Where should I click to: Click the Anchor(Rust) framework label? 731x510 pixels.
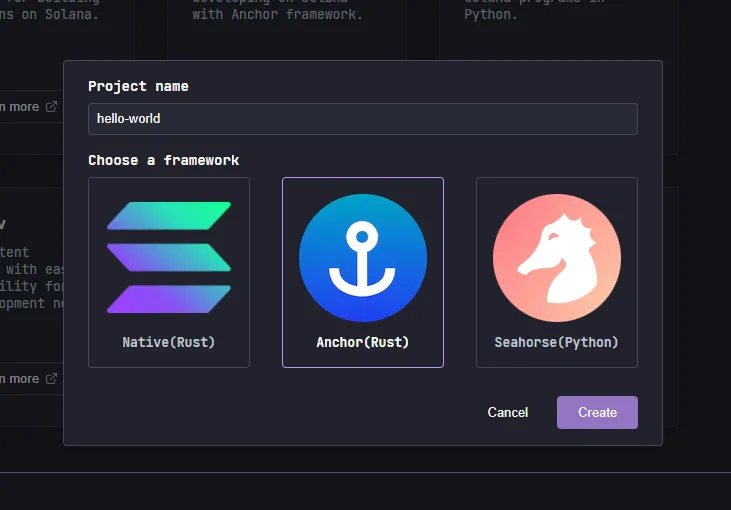click(363, 342)
